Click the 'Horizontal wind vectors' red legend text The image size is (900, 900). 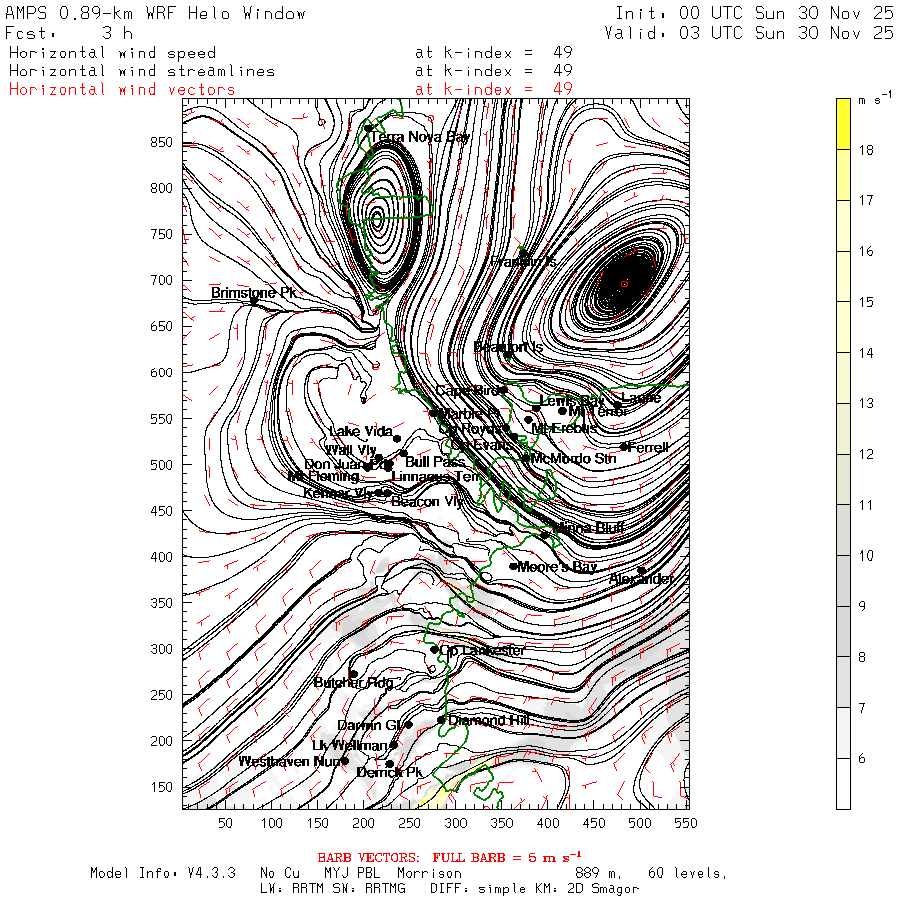pyautogui.click(x=122, y=90)
